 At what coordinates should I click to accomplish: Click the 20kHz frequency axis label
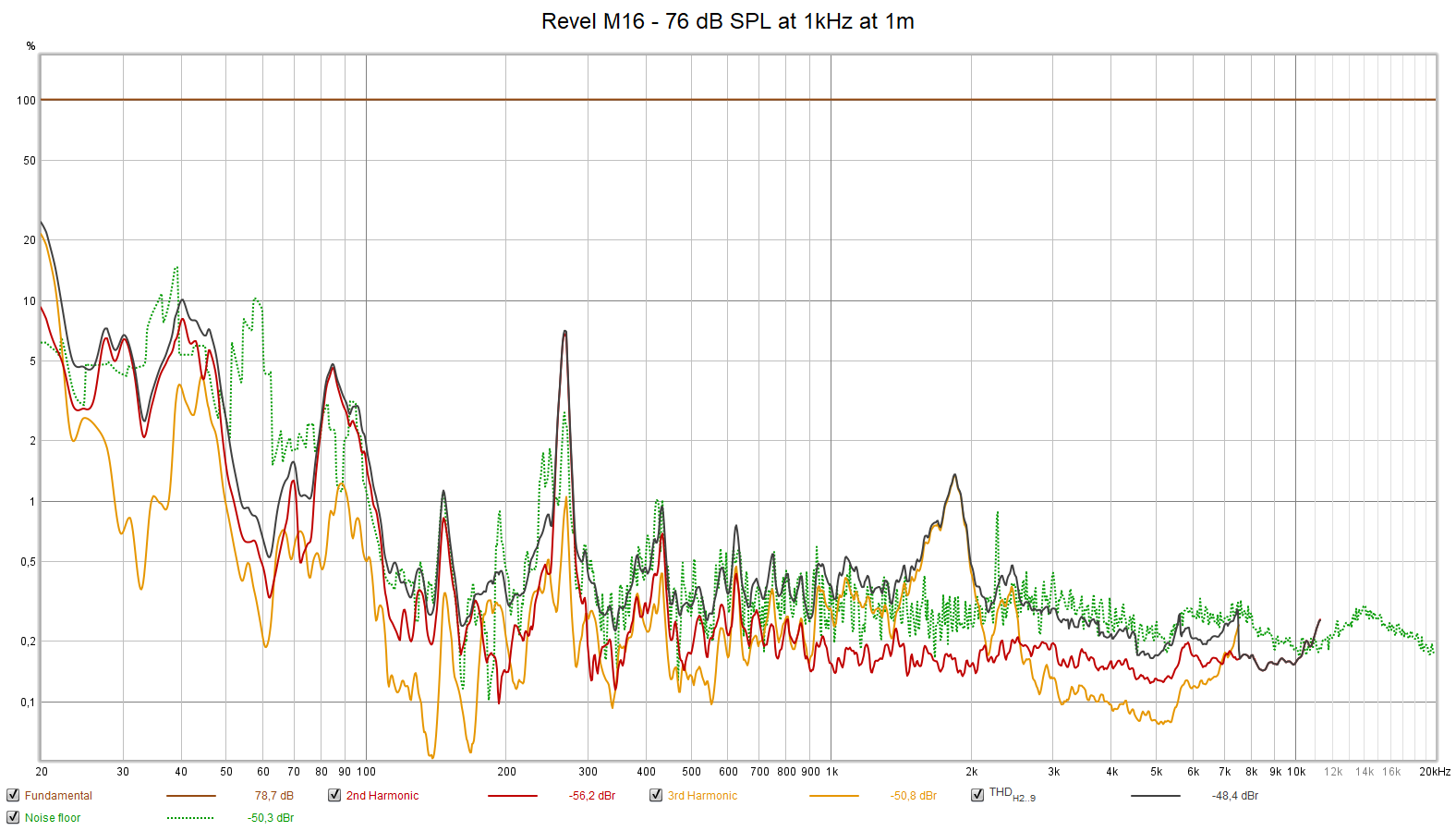click(x=1435, y=772)
